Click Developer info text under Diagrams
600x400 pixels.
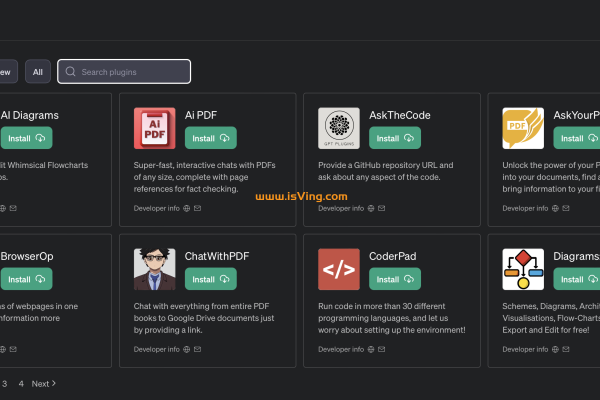(x=525, y=349)
